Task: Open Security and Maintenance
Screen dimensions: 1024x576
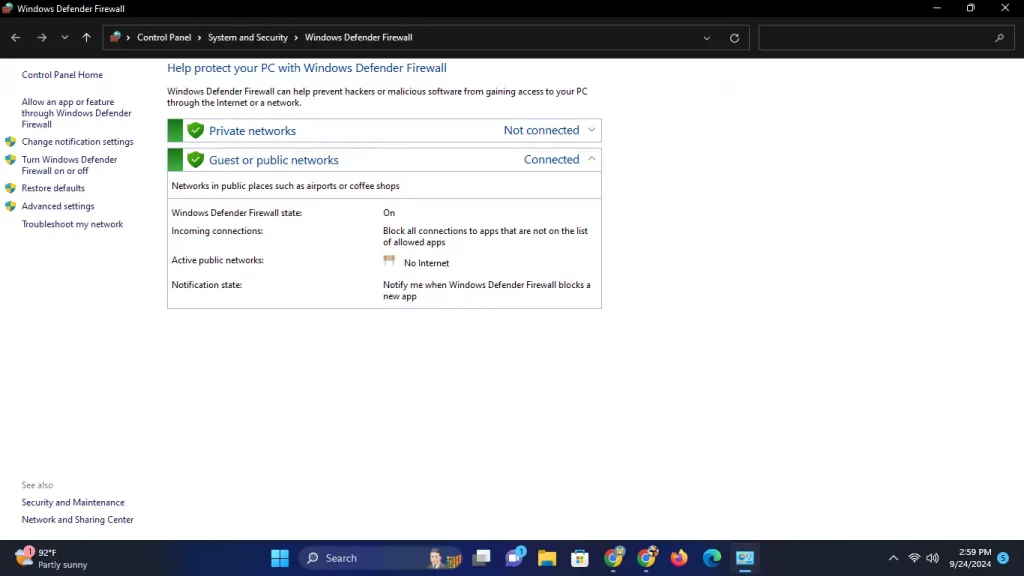Action: [72, 502]
